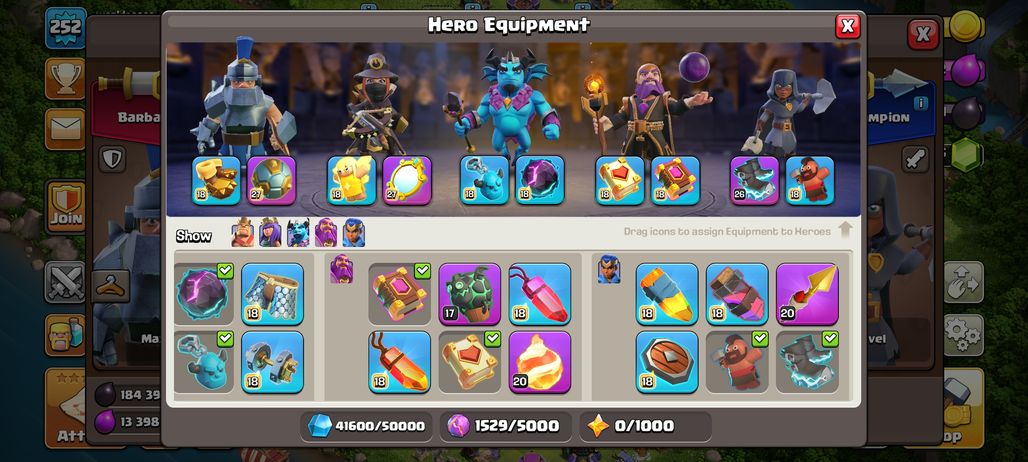Filter equipment by Archer Queen portrait

point(270,233)
